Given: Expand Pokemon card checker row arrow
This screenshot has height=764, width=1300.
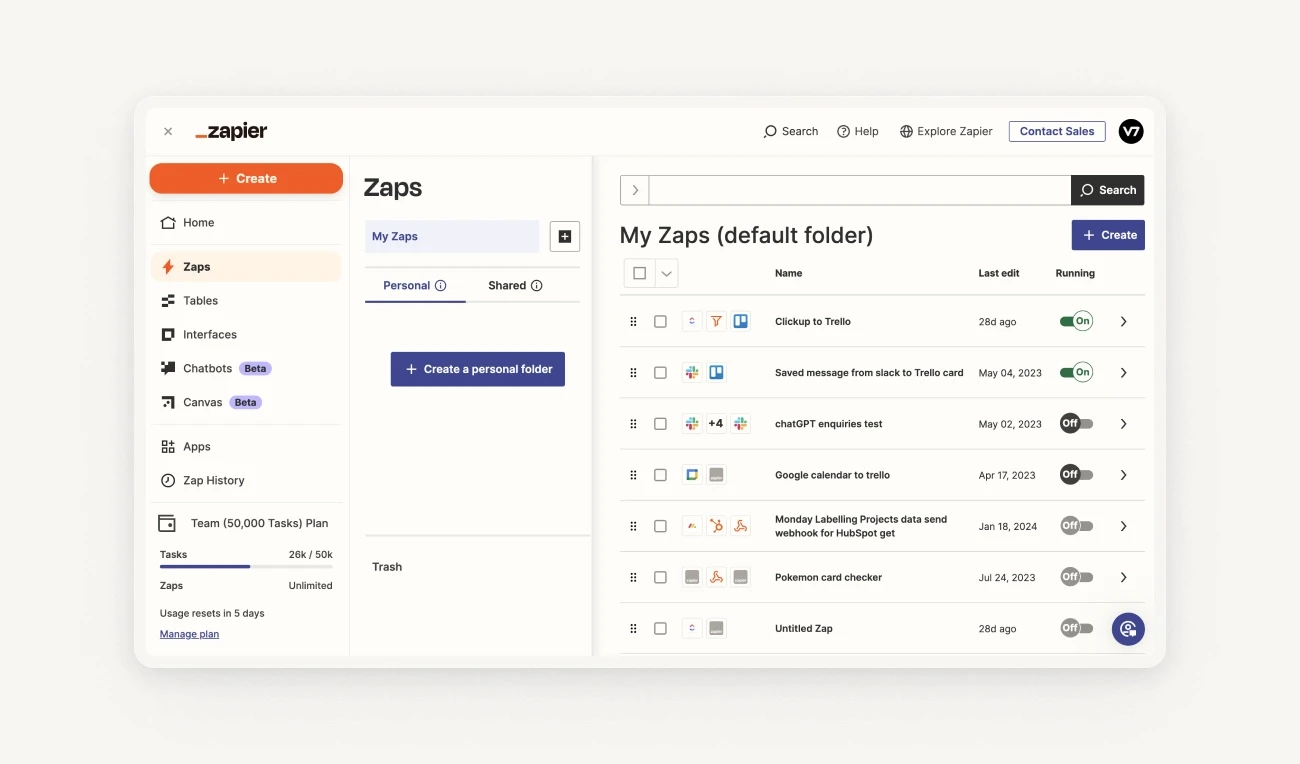Looking at the screenshot, I should [1124, 577].
